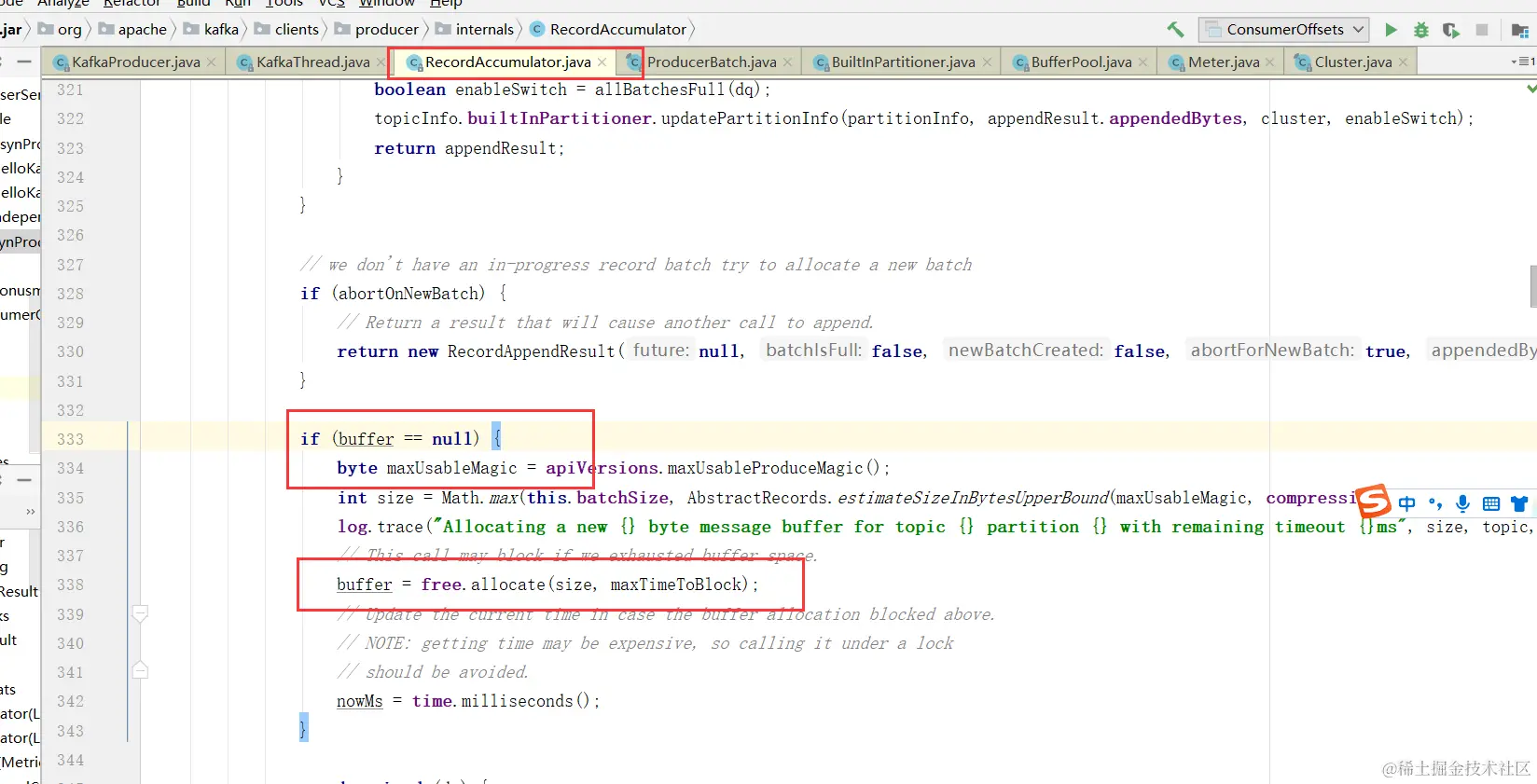Close the Cluster.java tab
1537x784 pixels.
[x=1404, y=62]
